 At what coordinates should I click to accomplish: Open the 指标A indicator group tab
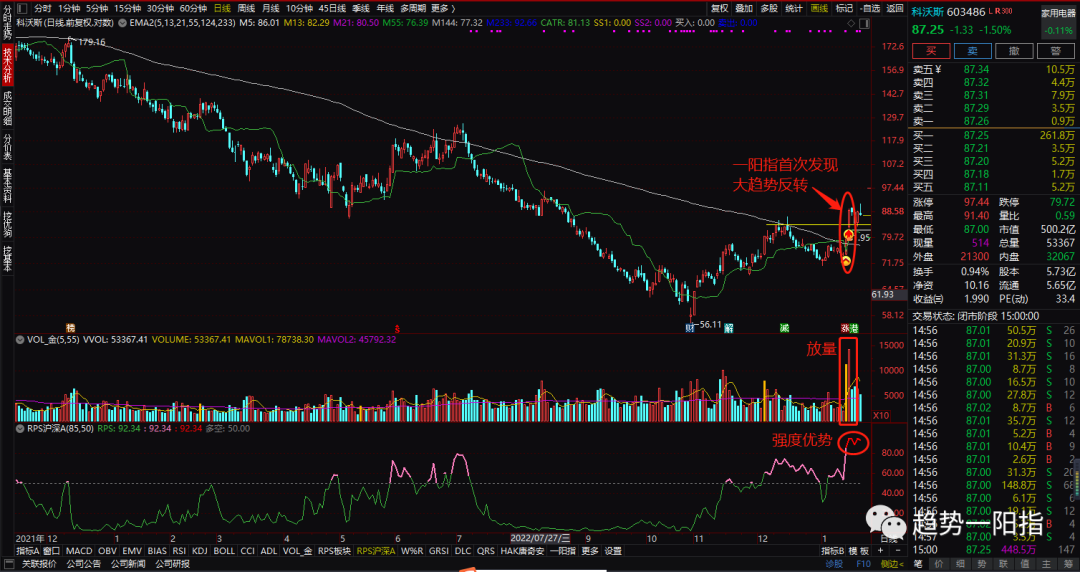(28, 551)
